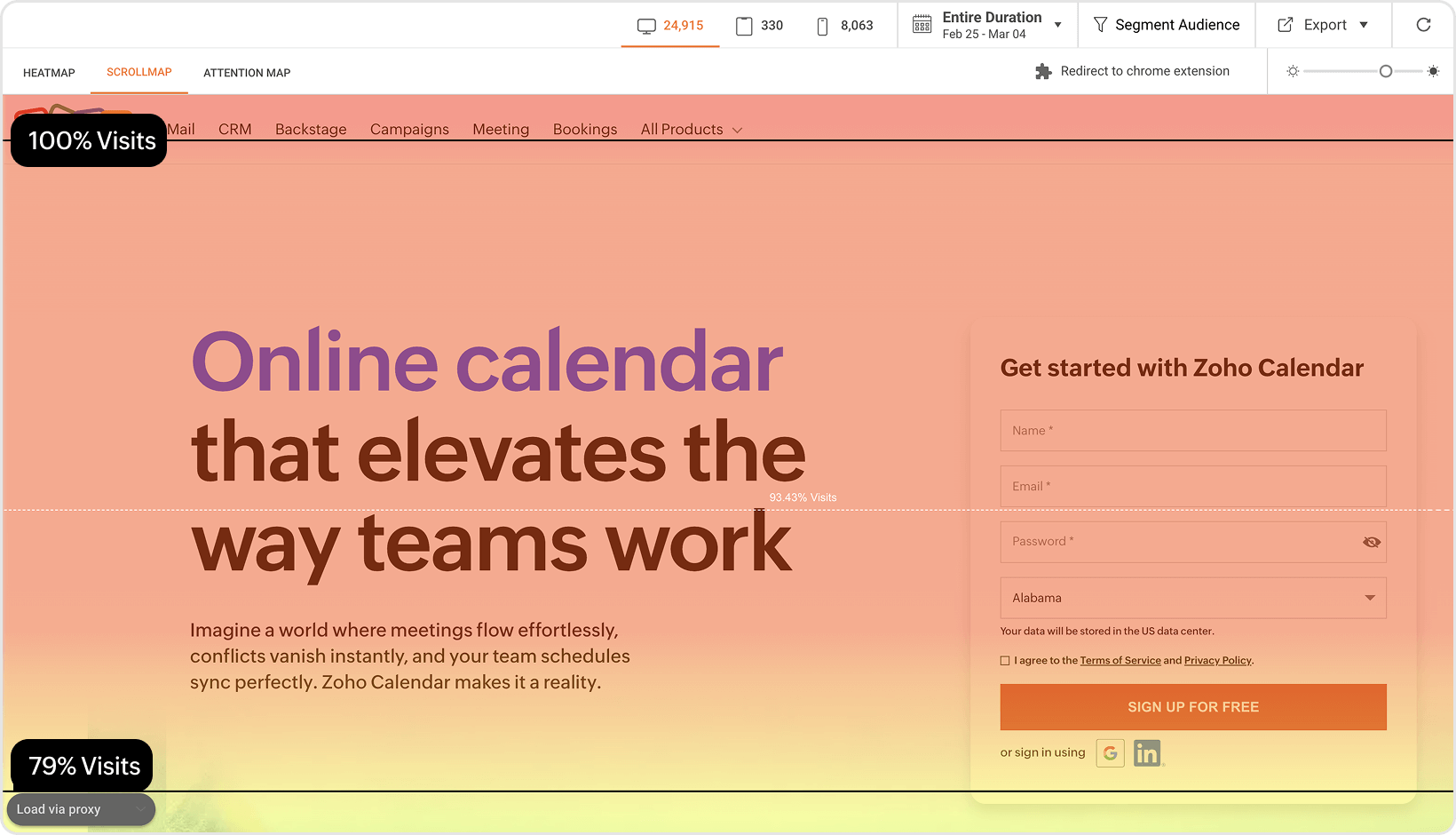This screenshot has width=1456, height=835.
Task: Click the 100% Visits badge
Action: [89, 140]
